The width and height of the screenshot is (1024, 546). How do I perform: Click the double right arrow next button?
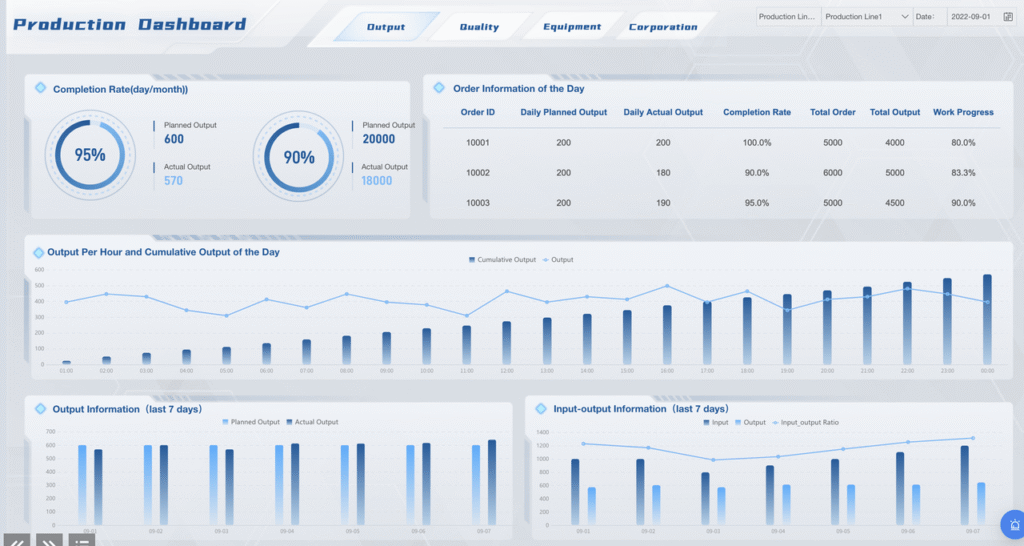tap(49, 539)
